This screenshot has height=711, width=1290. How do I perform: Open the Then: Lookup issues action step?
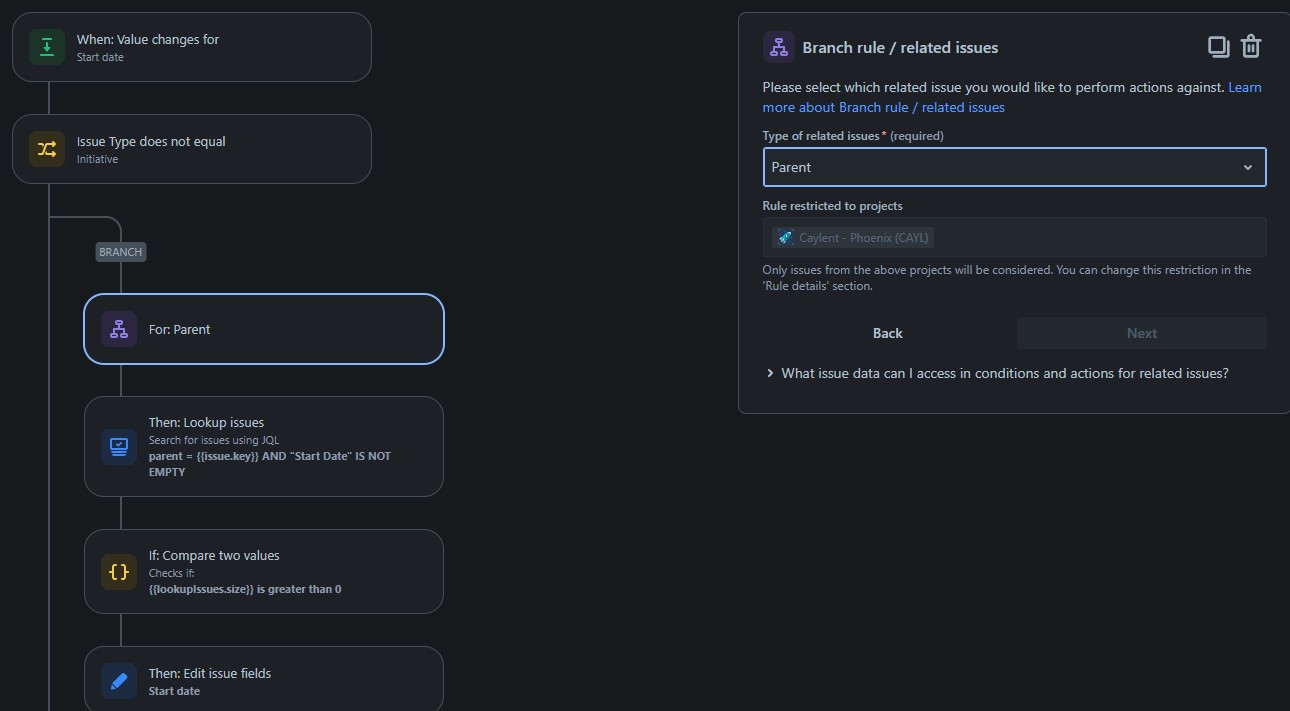point(264,446)
